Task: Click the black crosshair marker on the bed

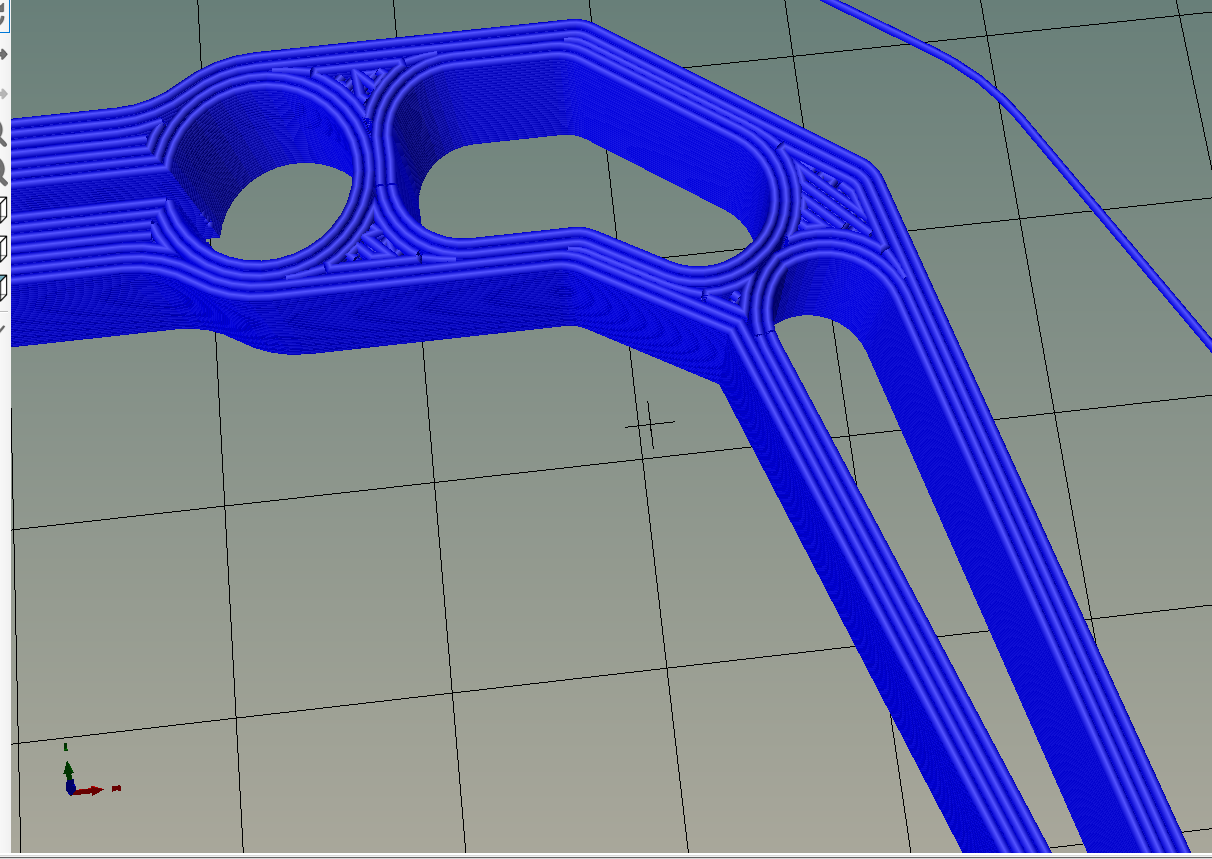Action: [x=650, y=425]
